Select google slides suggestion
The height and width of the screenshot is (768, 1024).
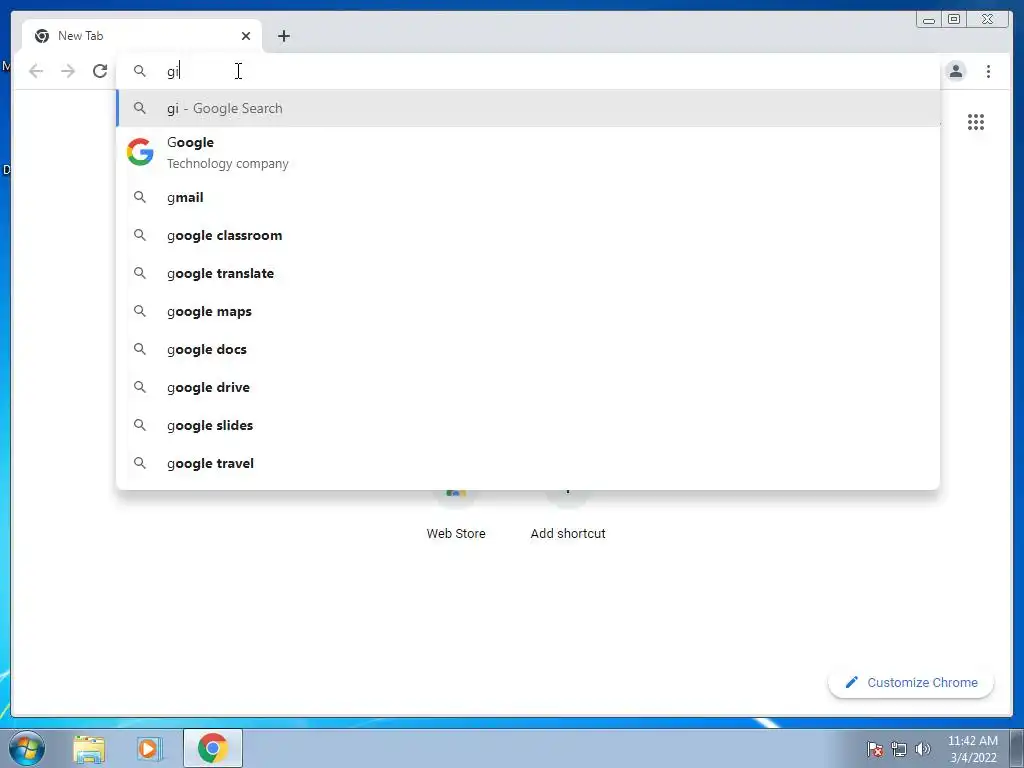tap(528, 425)
